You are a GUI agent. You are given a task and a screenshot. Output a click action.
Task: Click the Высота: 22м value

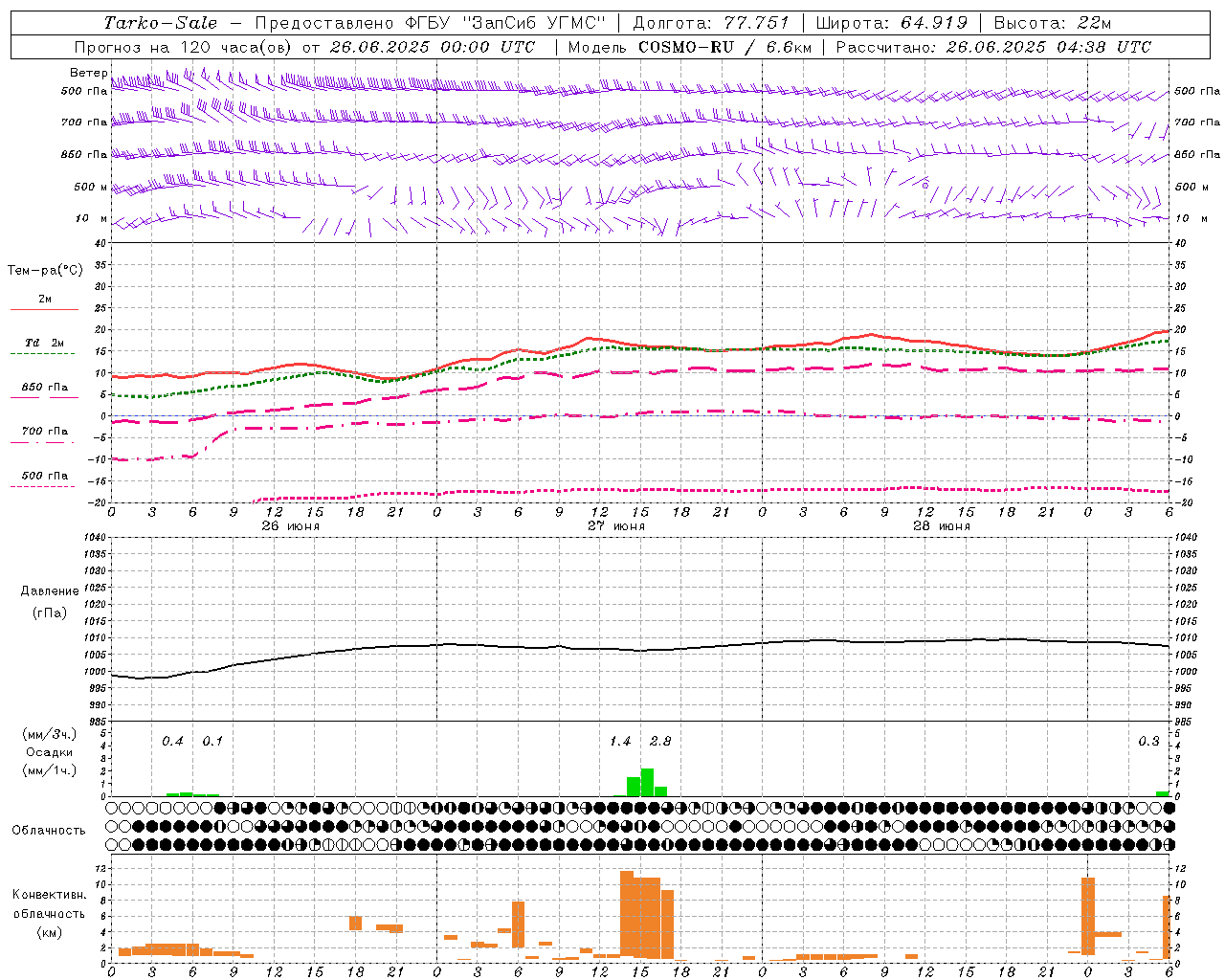1053,23
